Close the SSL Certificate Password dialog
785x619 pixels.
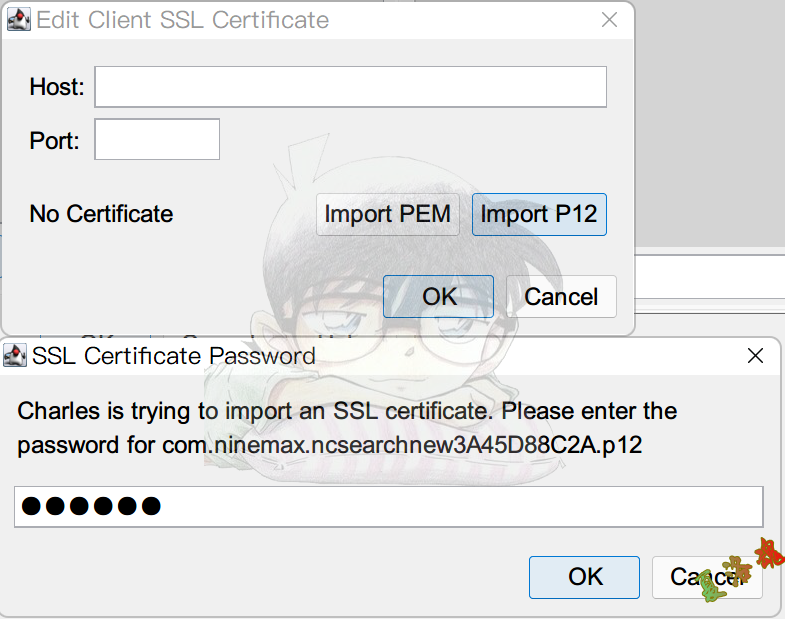tap(756, 355)
